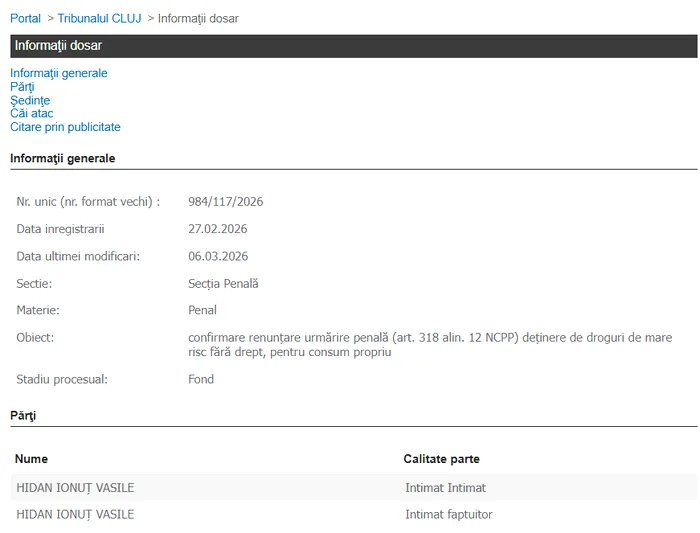Click the Nume column header
The width and height of the screenshot is (700, 533).
coord(31,459)
